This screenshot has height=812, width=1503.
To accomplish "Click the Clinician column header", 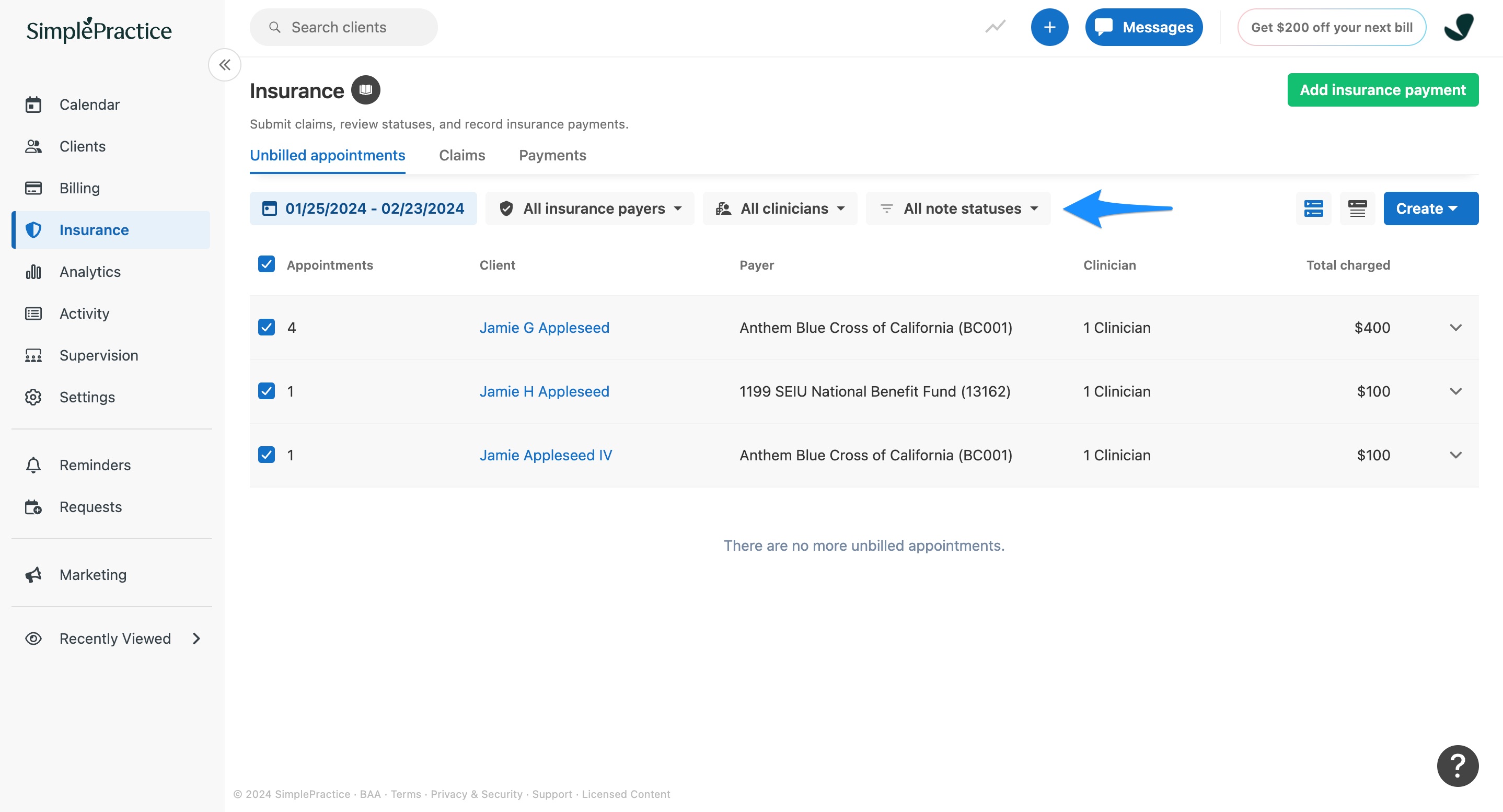I will pos(1109,265).
